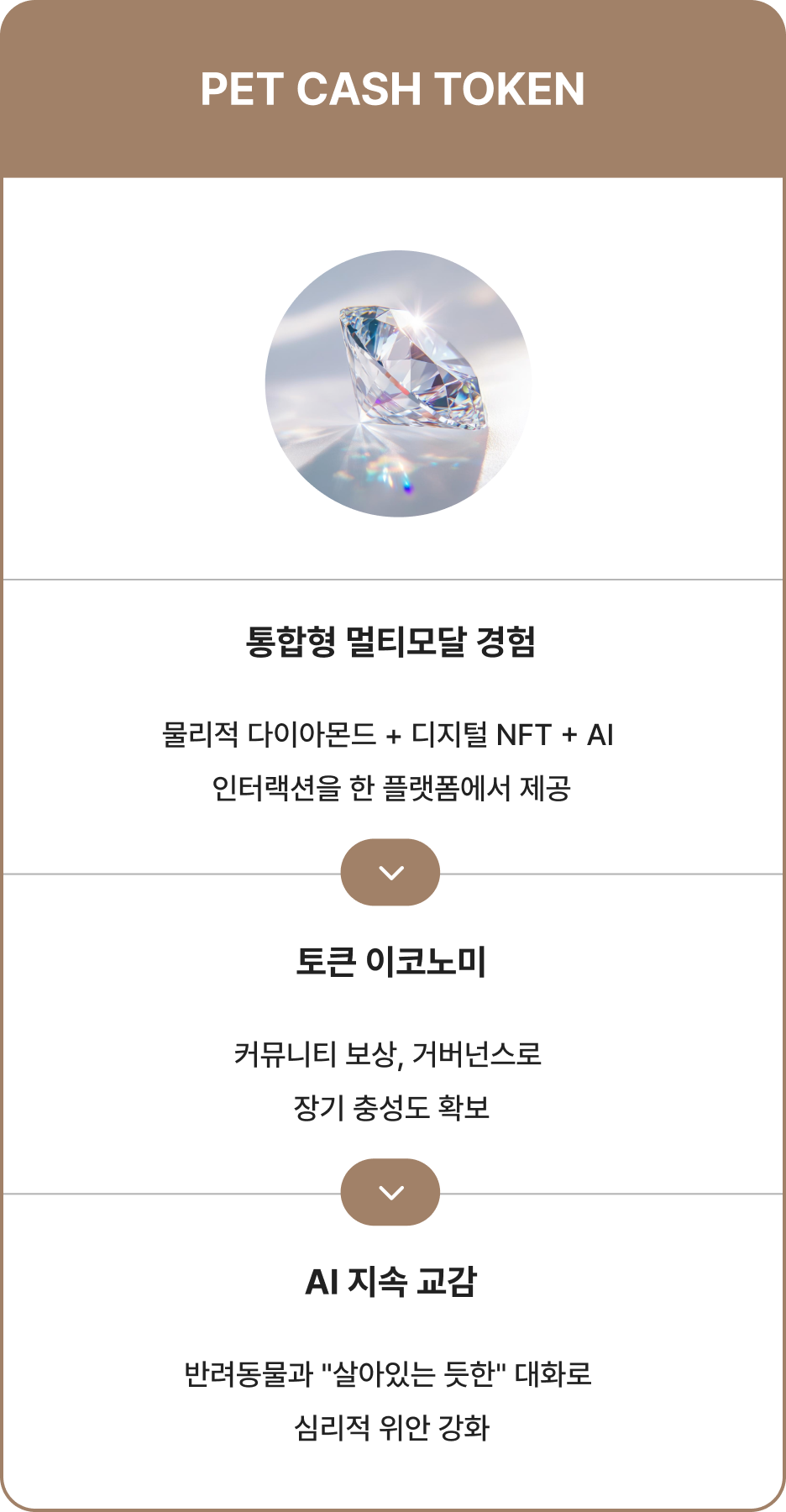Click the 커뮤니티 보상, 거버넌스로 text line

click(387, 1054)
